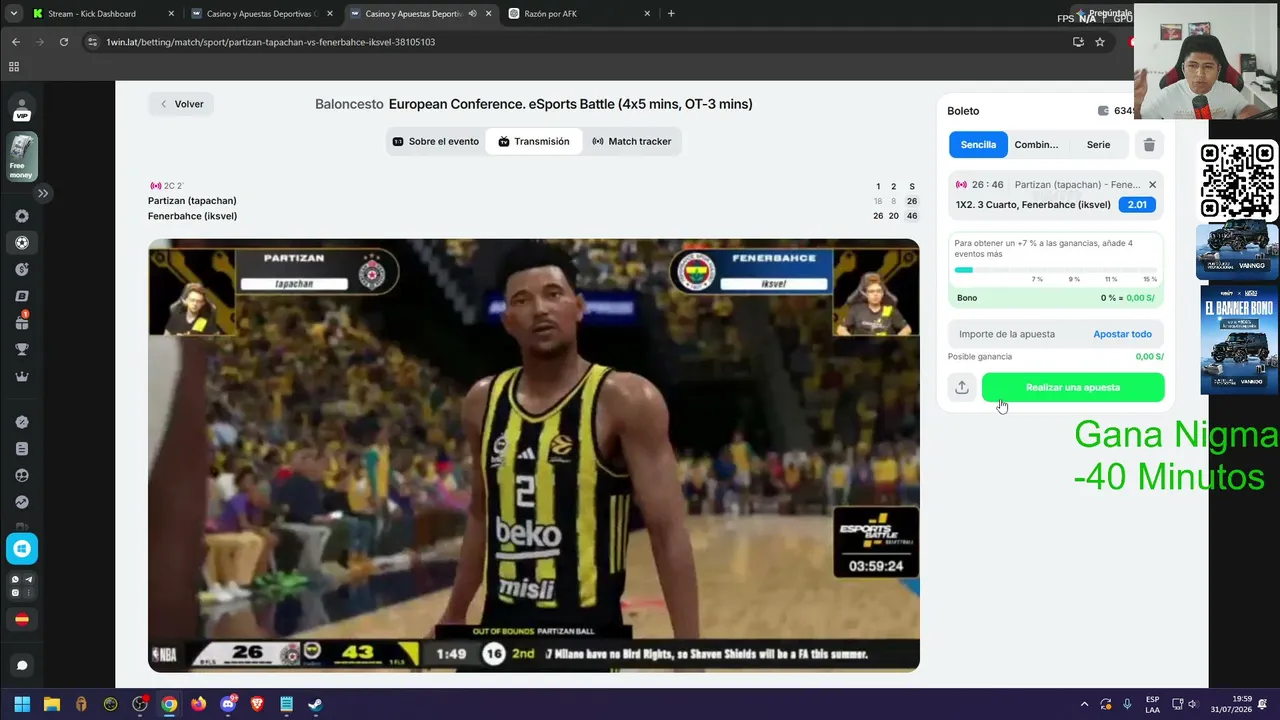This screenshot has height=720, width=1280.
Task: Click Realizar una apuesta button
Action: (1073, 387)
